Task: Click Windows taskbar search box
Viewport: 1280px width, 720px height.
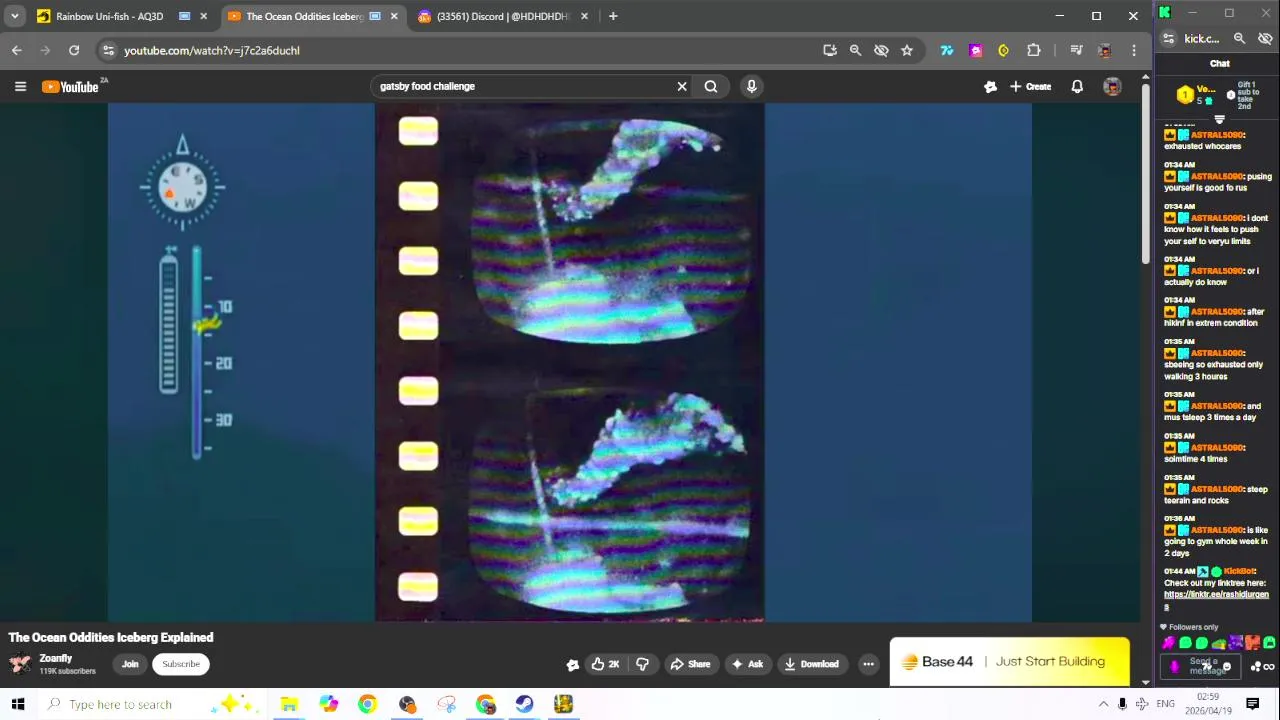Action: click(x=154, y=704)
